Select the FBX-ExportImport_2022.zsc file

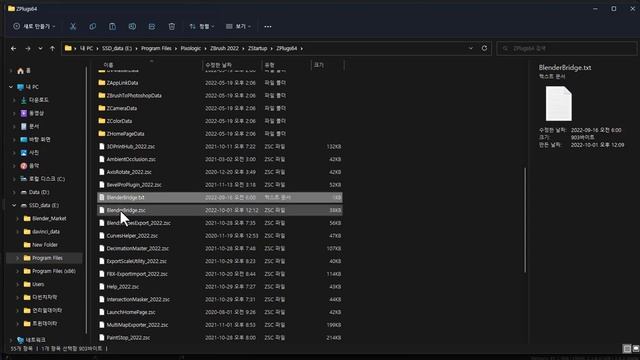pos(220,274)
